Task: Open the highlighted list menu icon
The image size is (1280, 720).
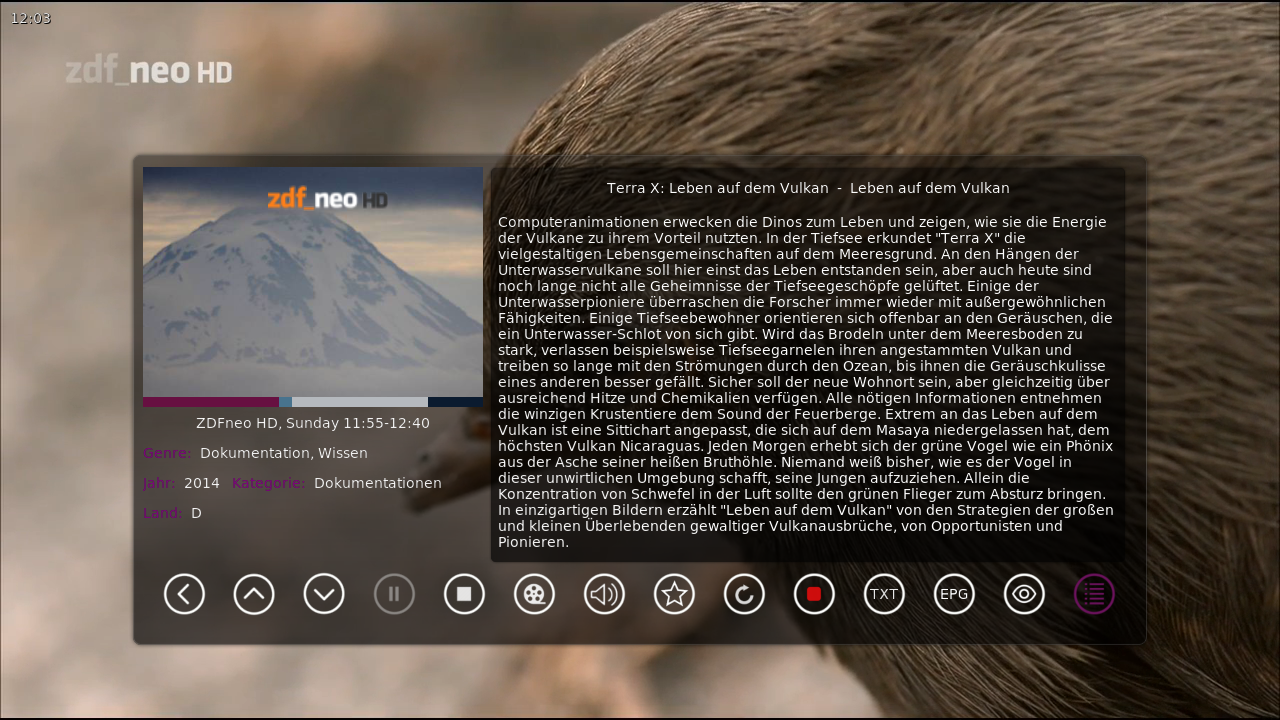Action: [x=1094, y=594]
